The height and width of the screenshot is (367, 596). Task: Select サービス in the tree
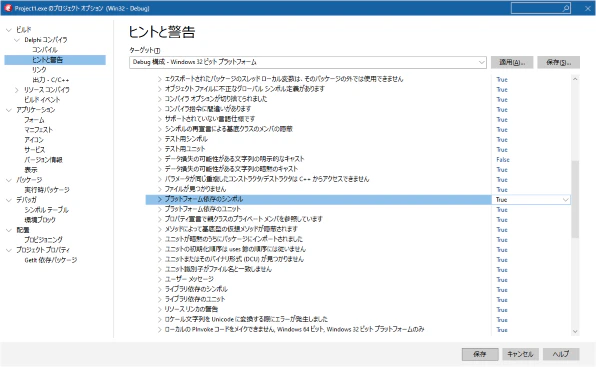point(34,150)
